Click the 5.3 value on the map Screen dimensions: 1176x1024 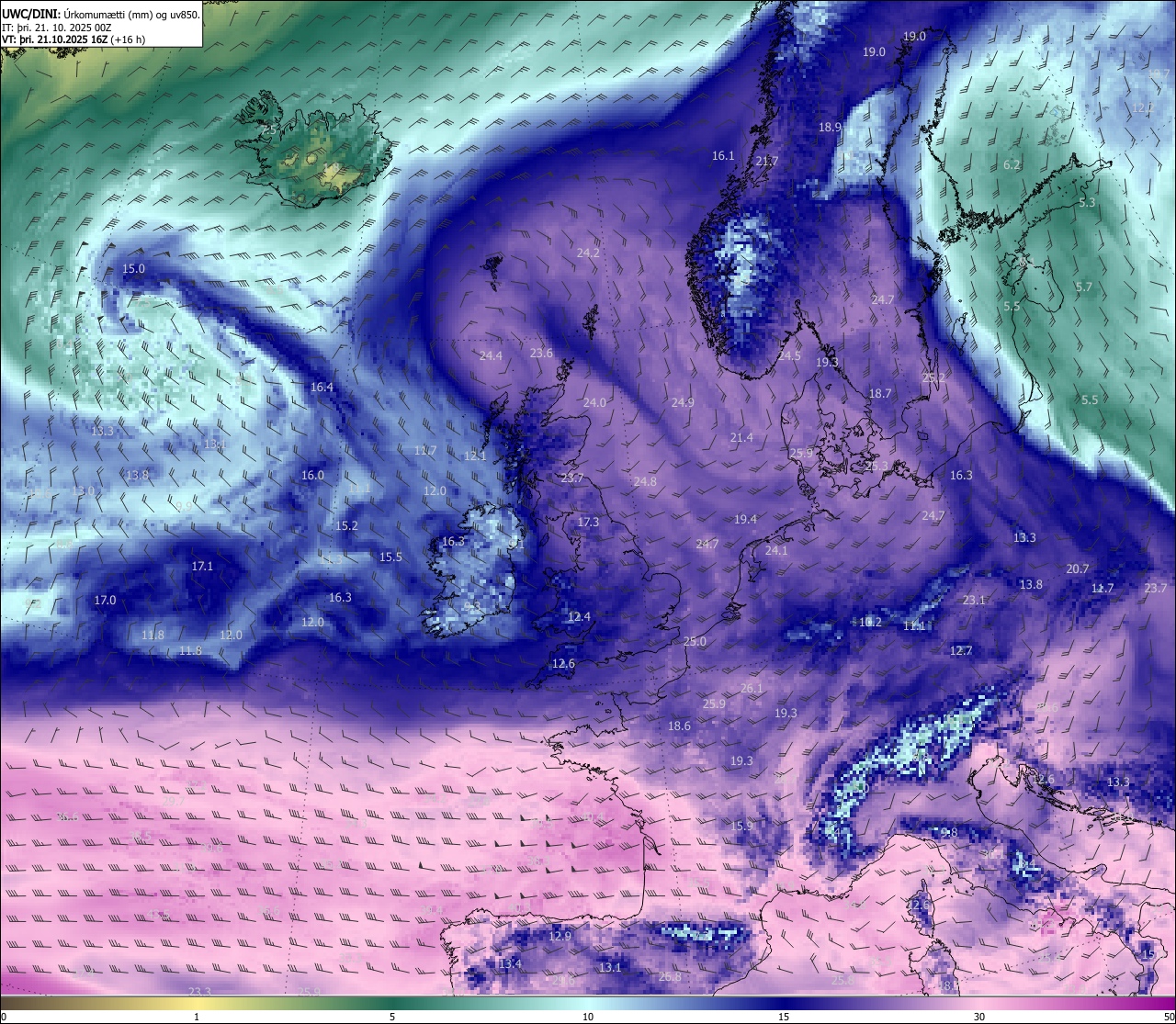pos(1087,203)
